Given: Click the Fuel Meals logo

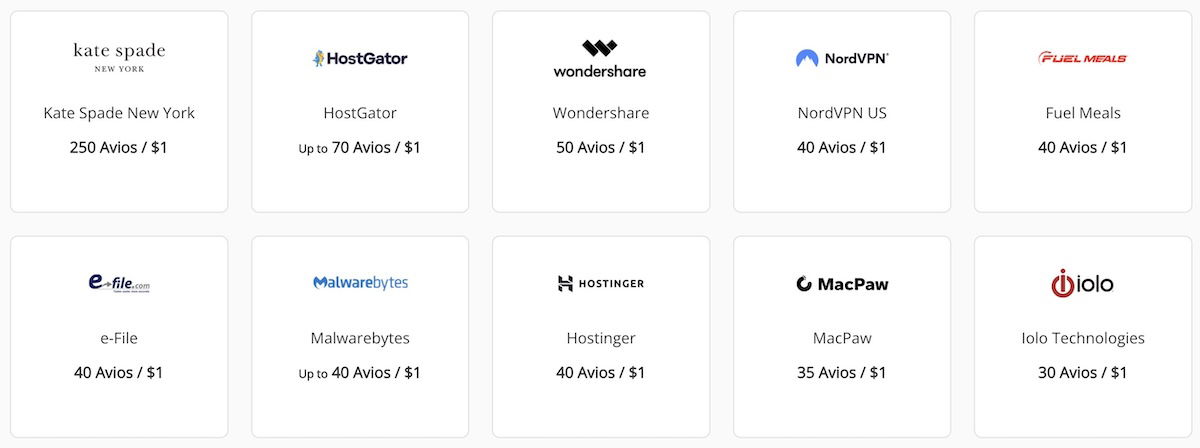Looking at the screenshot, I should click(1082, 58).
